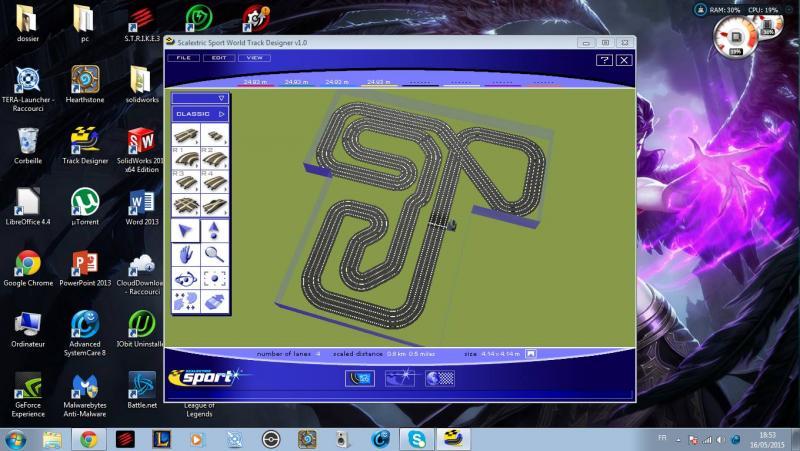Choose the R1 curve track piece

coord(186,159)
